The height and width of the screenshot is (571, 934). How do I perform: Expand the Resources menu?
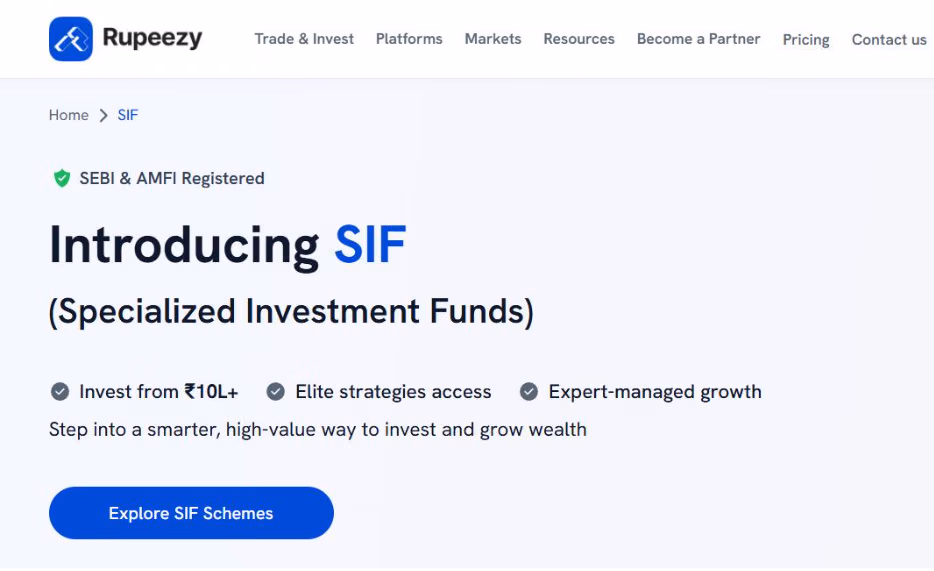(x=579, y=39)
